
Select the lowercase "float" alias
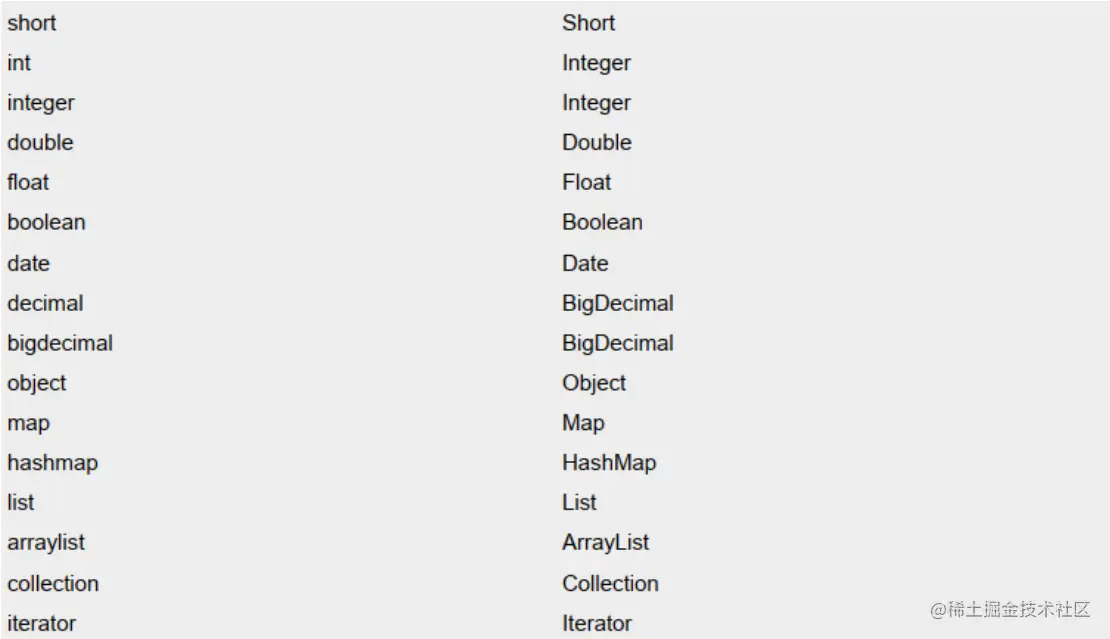28,183
